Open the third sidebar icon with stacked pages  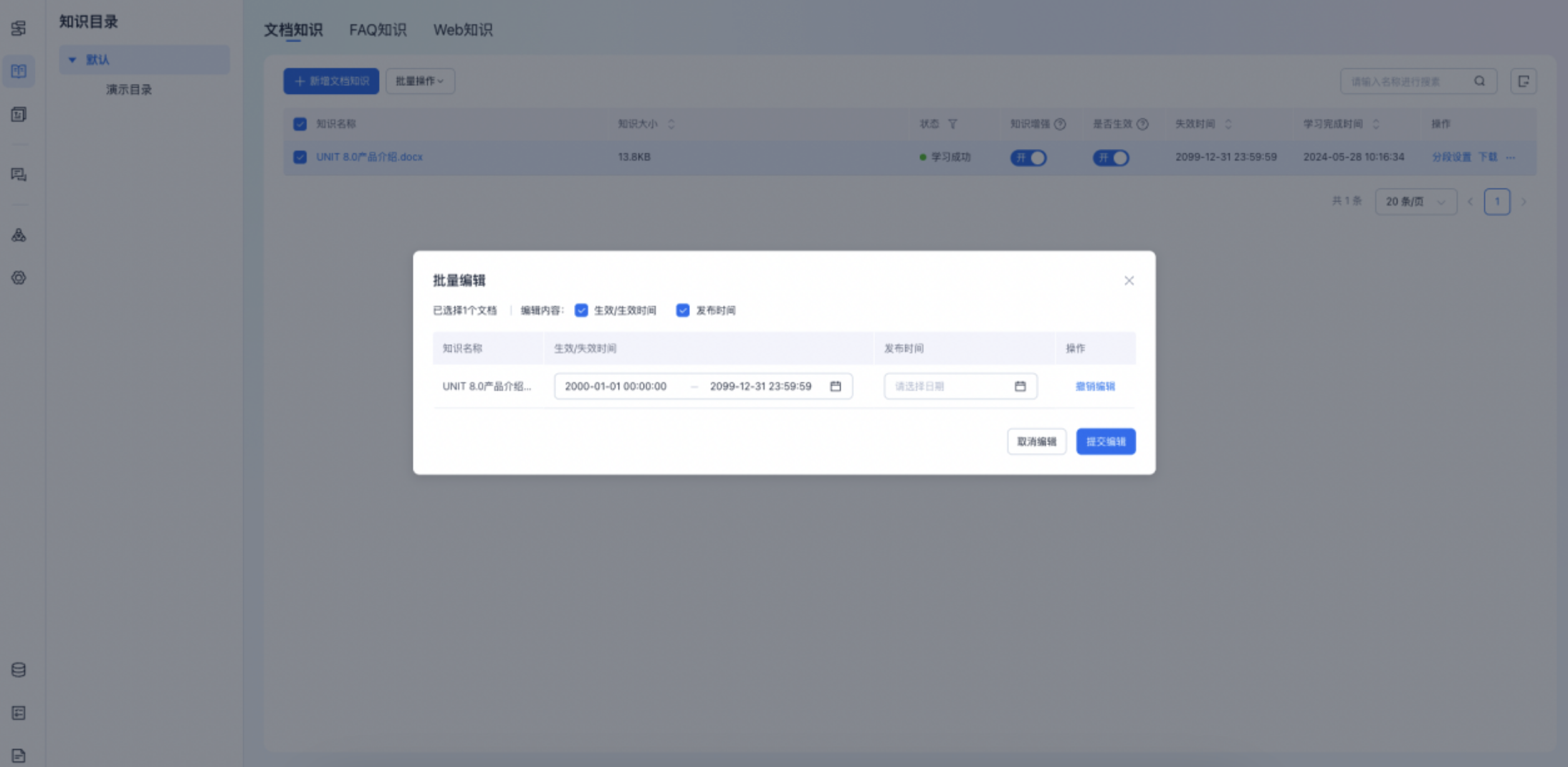[19, 114]
